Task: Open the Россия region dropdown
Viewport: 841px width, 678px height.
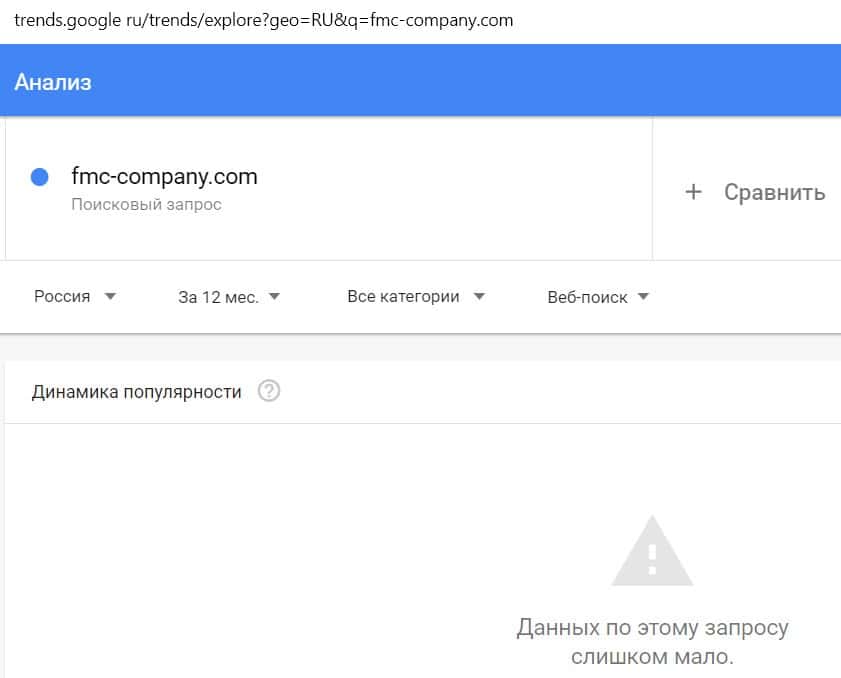Action: (x=62, y=296)
